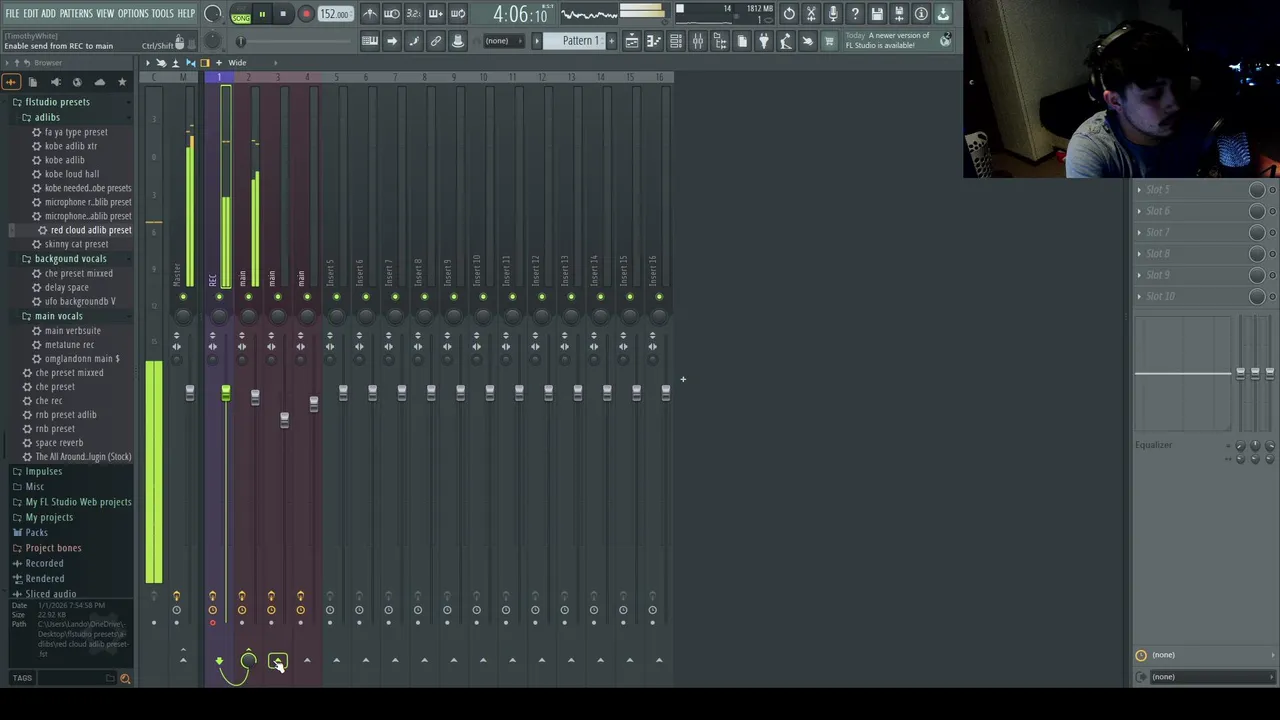Click the project info icon
Screen dimensions: 1280x720
click(921, 14)
